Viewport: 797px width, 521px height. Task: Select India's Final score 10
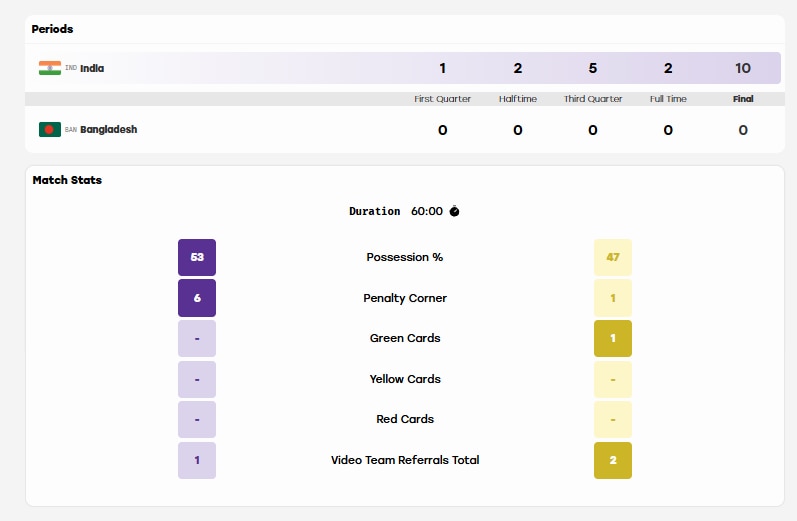point(743,68)
